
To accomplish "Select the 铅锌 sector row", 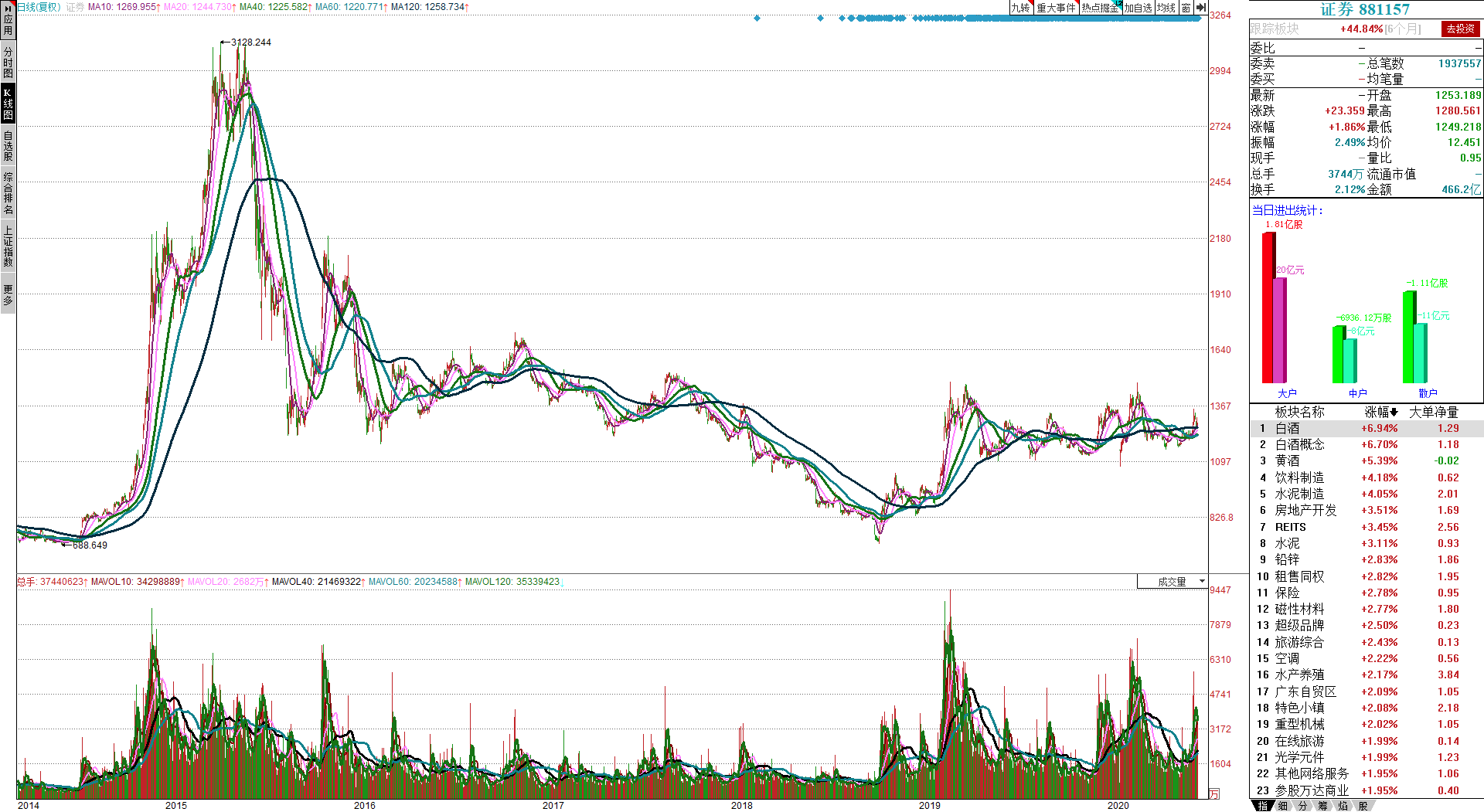I will pyautogui.click(x=1367, y=559).
